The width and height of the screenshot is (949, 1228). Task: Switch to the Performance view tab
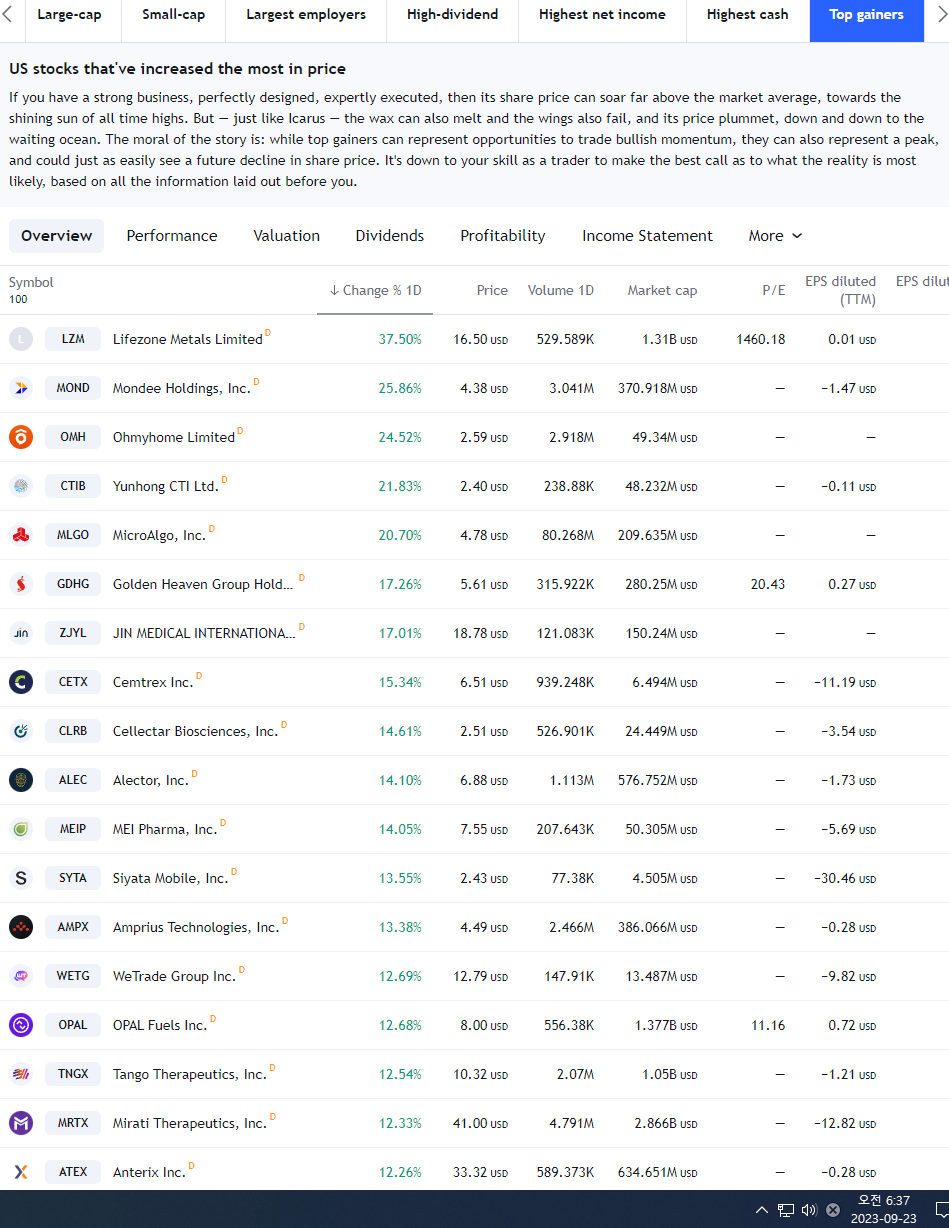[172, 236]
